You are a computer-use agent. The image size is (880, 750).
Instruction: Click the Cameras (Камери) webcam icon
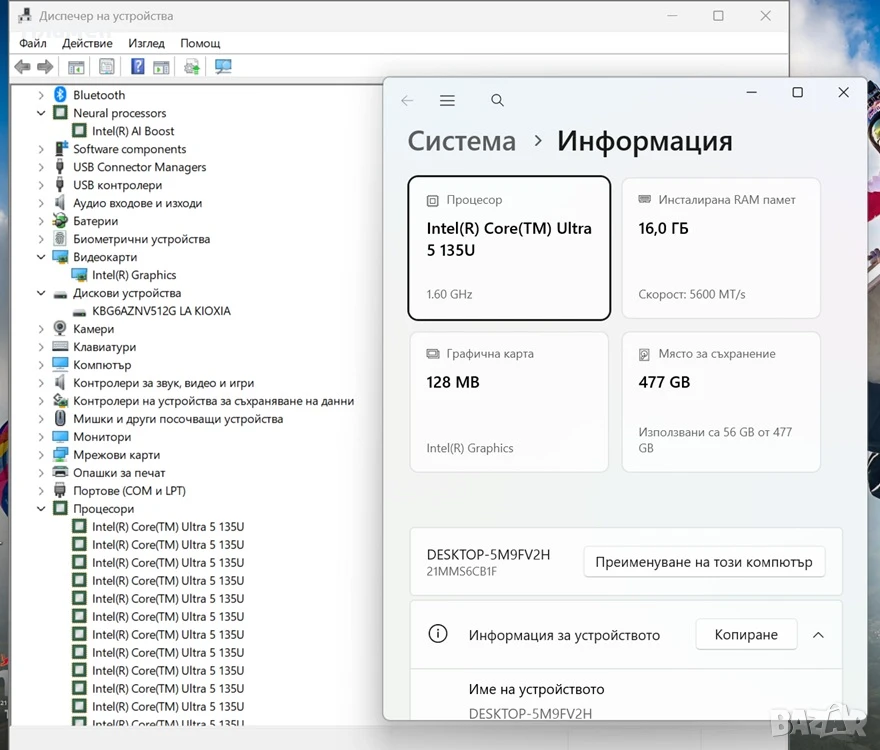(60, 328)
